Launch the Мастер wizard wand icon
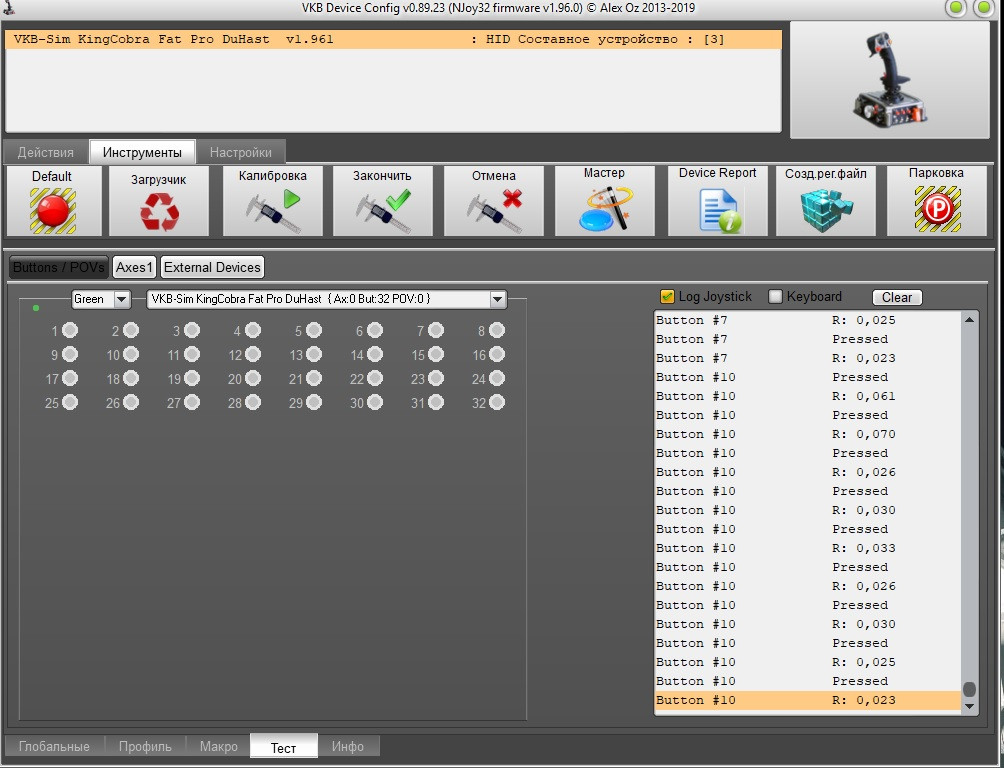The image size is (1004, 768). (x=605, y=208)
